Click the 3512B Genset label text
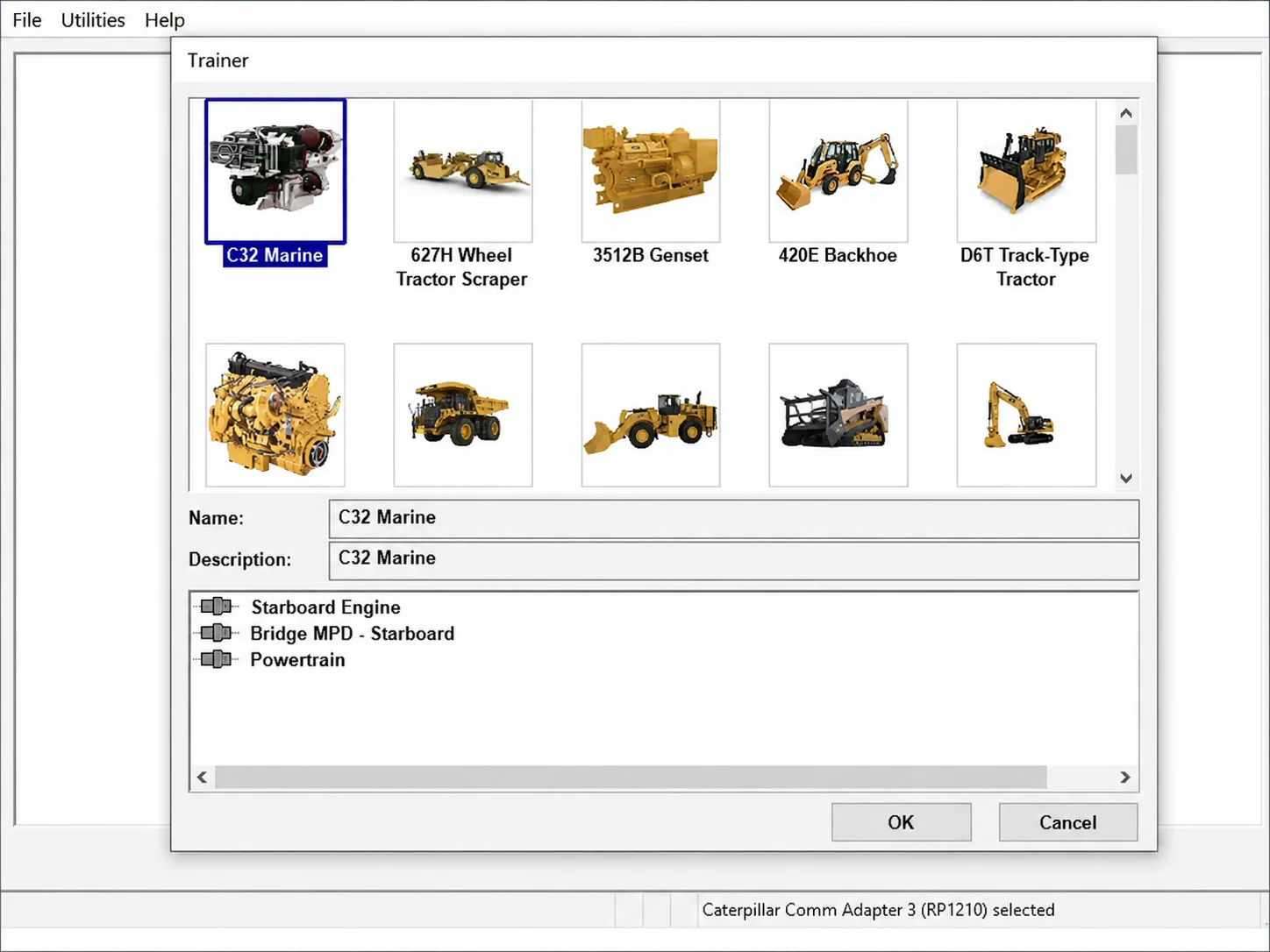The width and height of the screenshot is (1270, 952). click(651, 255)
